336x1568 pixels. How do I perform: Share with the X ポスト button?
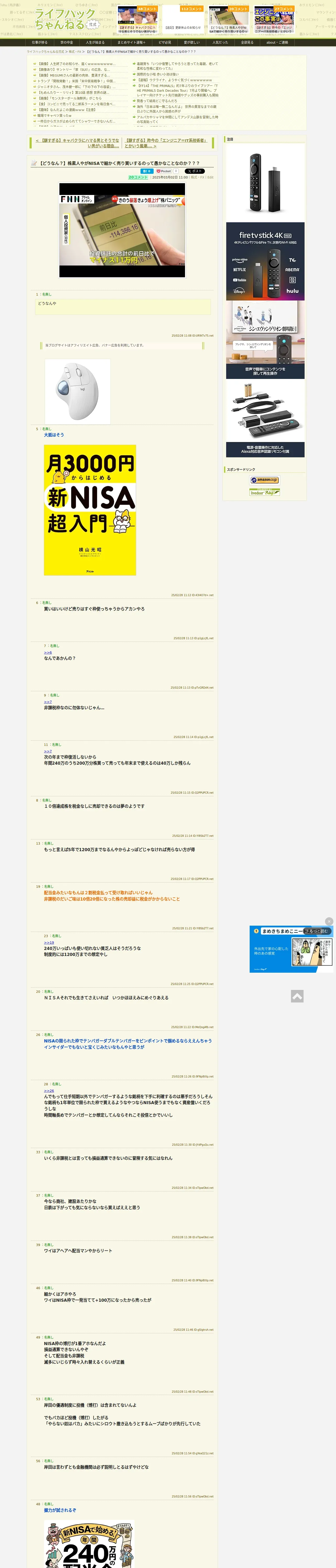click(x=194, y=171)
